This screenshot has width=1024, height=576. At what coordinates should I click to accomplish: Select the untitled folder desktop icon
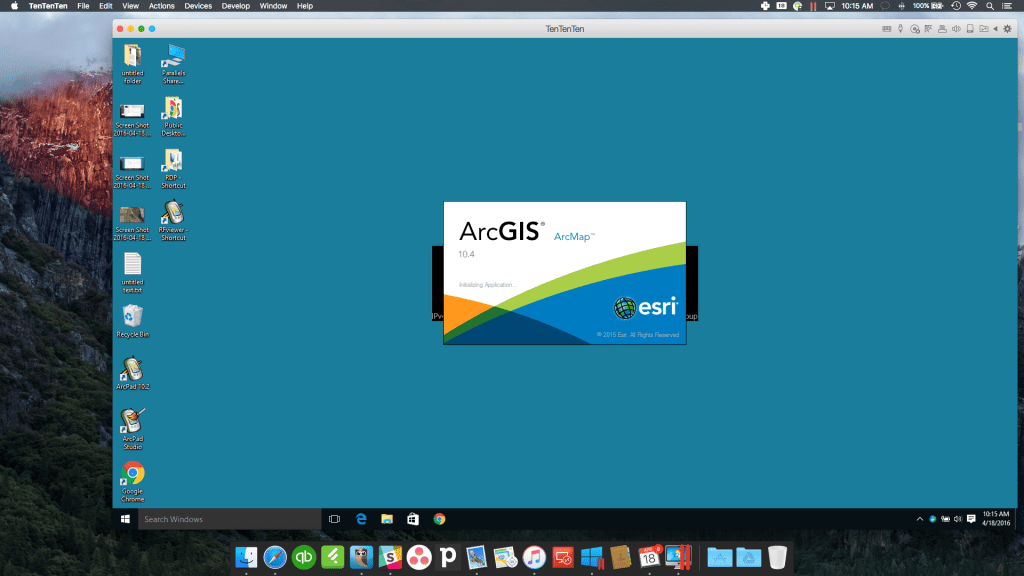click(x=133, y=64)
